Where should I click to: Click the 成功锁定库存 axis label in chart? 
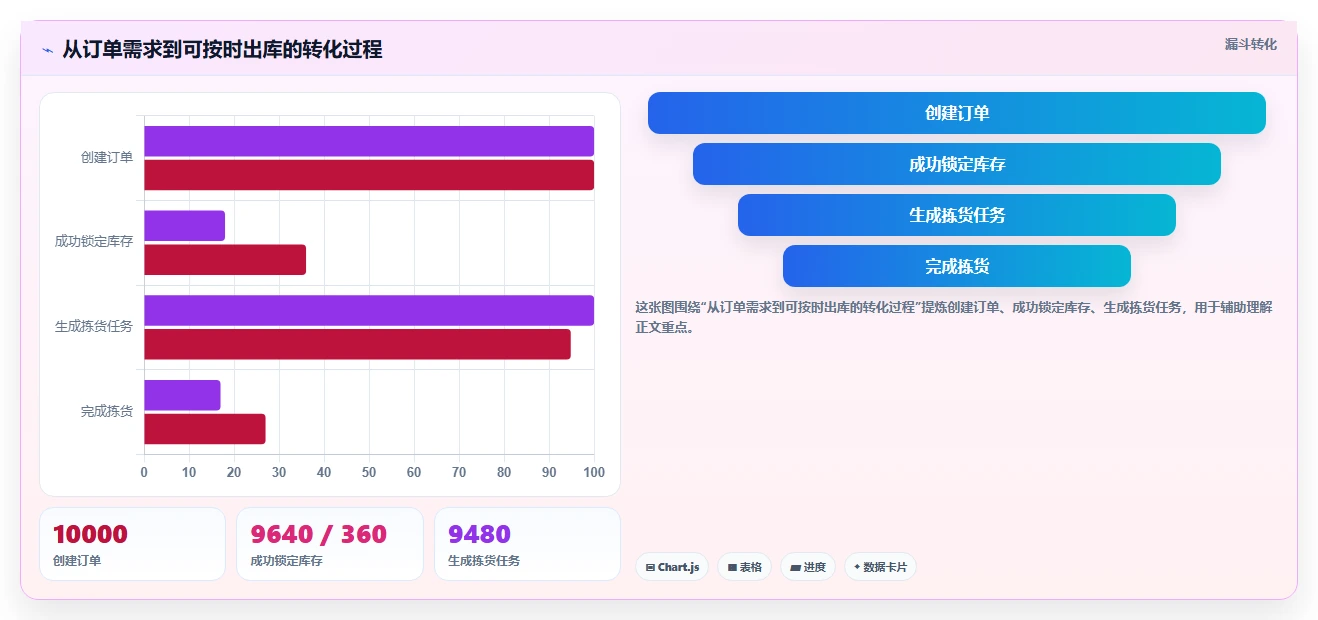pos(94,241)
